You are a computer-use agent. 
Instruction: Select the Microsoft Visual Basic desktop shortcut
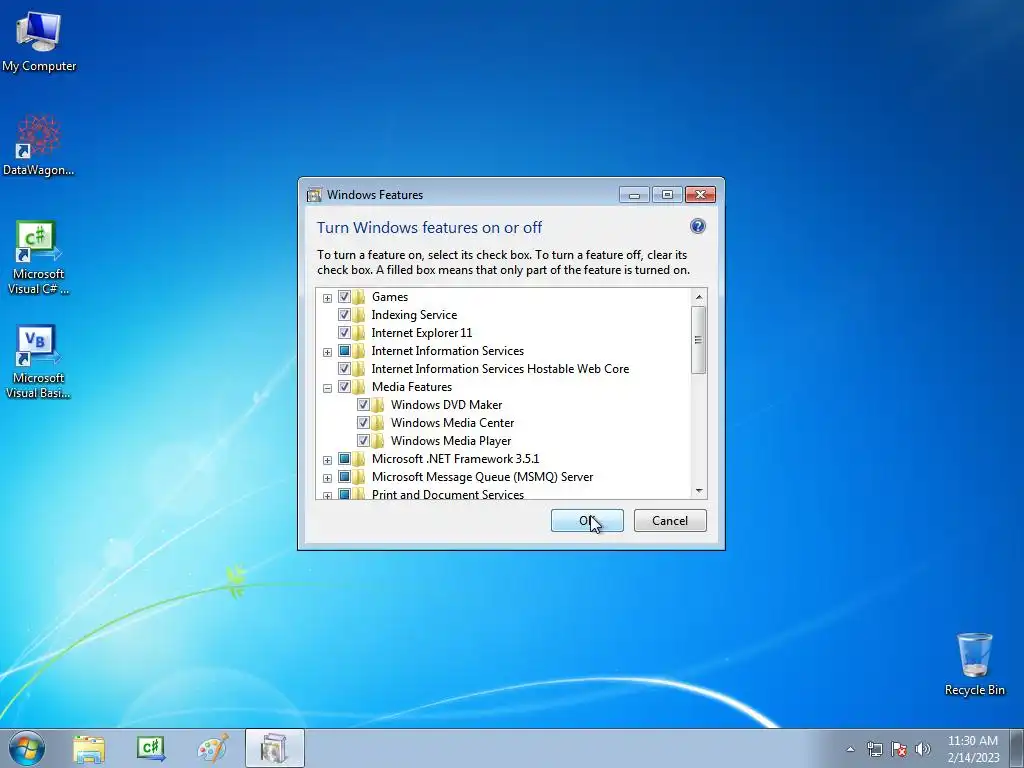(39, 361)
